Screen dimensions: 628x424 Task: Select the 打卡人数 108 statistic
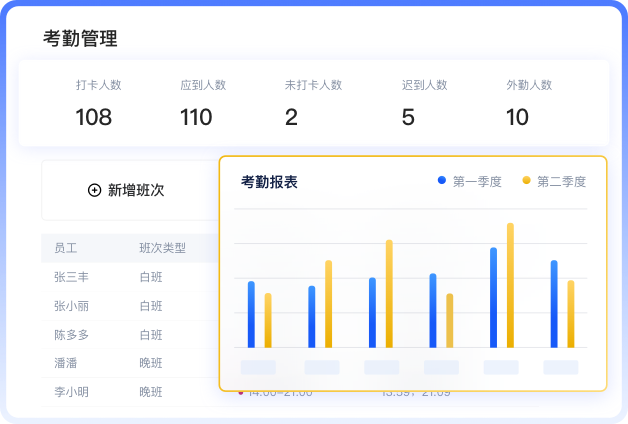point(99,102)
